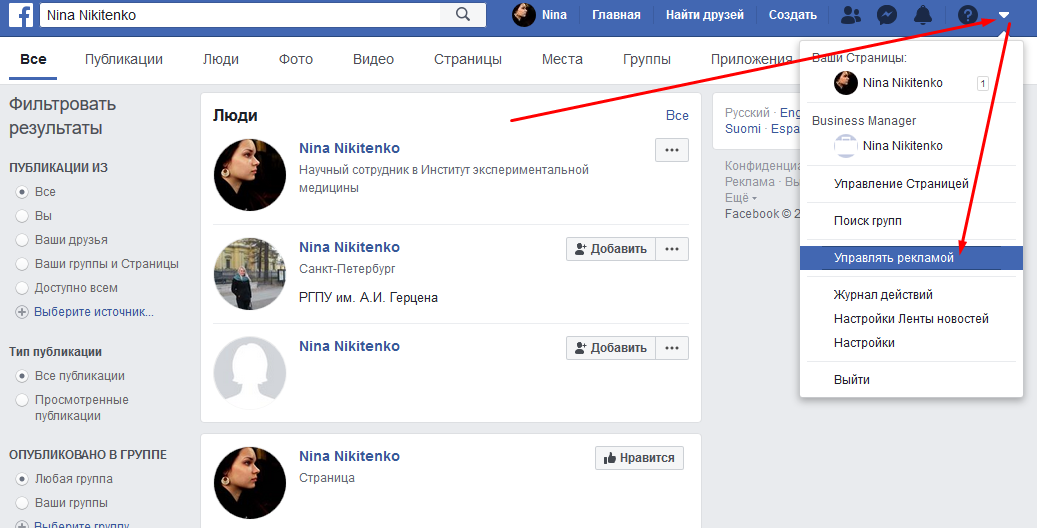Viewport: 1037px width, 528px height.
Task: Add the Санкт-Петербург Nina Nikitenko as friend
Action: pyautogui.click(x=610, y=249)
